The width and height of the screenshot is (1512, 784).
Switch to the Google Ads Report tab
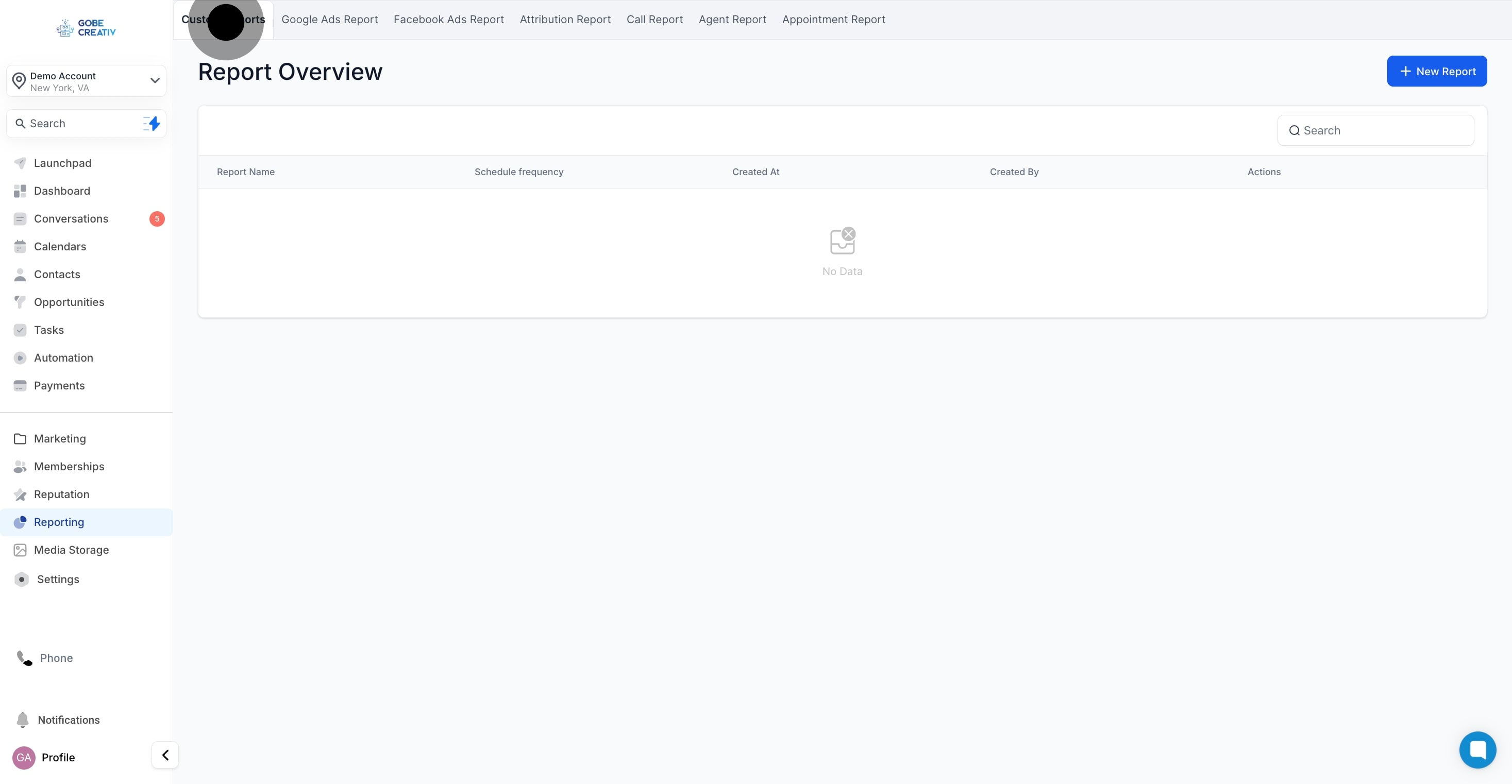point(329,19)
